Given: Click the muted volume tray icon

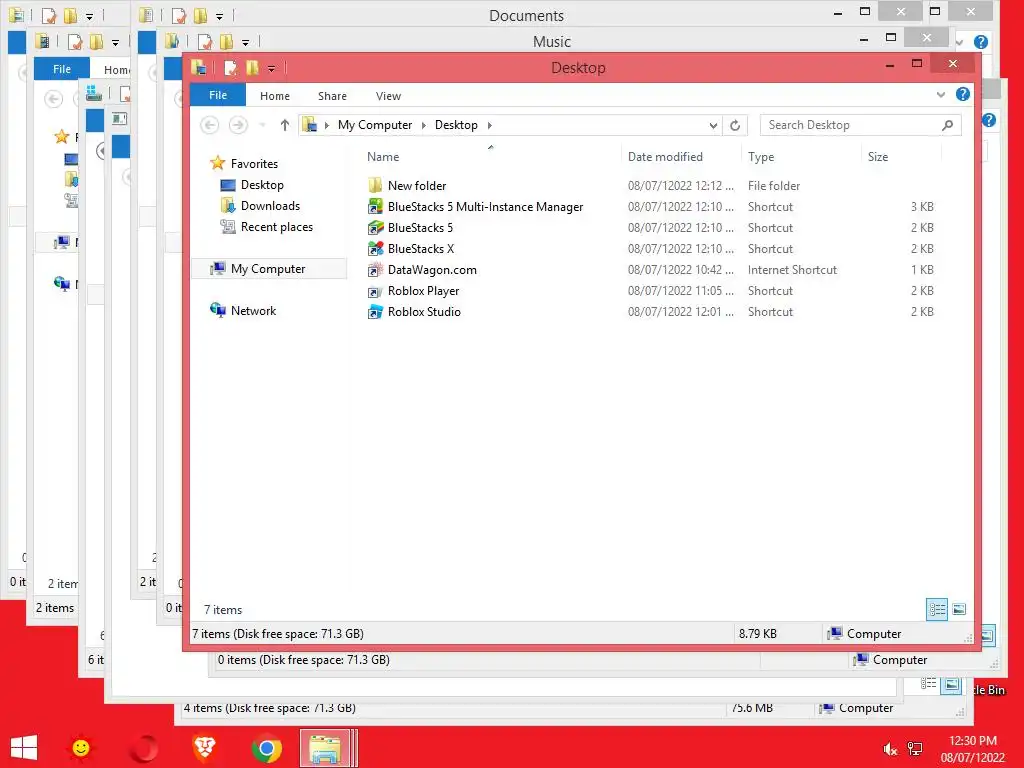Looking at the screenshot, I should (889, 749).
